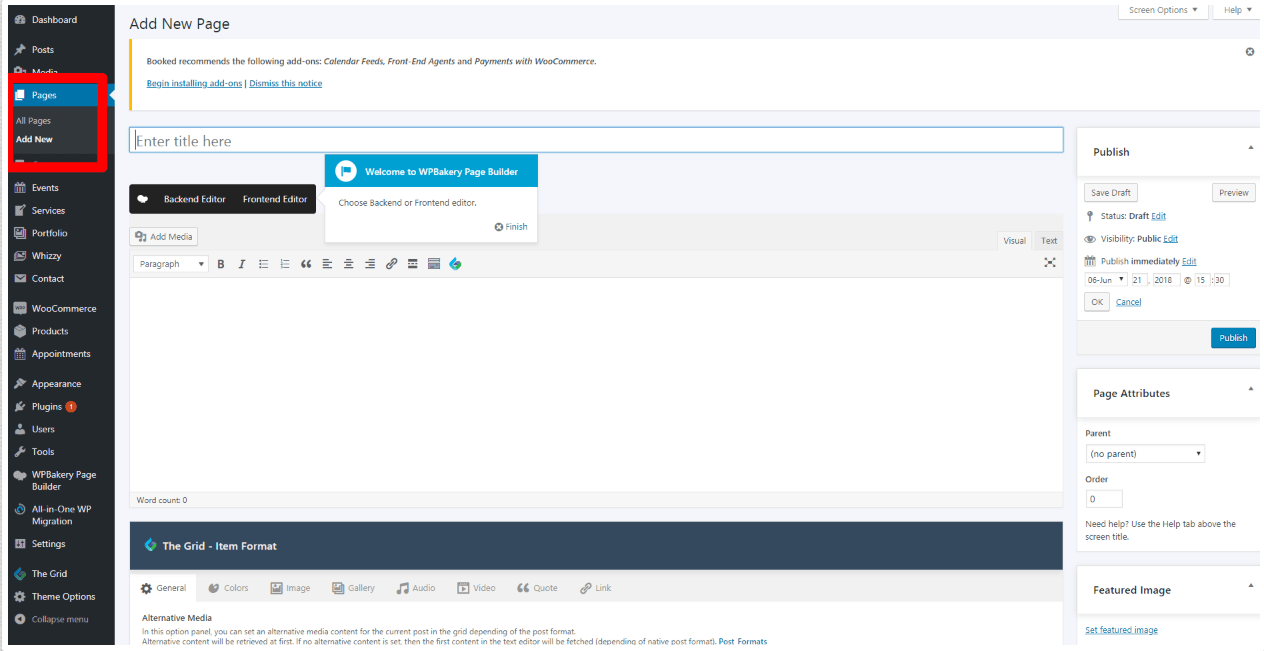Enable distraction-free writing mode icon
1264x651 pixels.
click(1049, 263)
